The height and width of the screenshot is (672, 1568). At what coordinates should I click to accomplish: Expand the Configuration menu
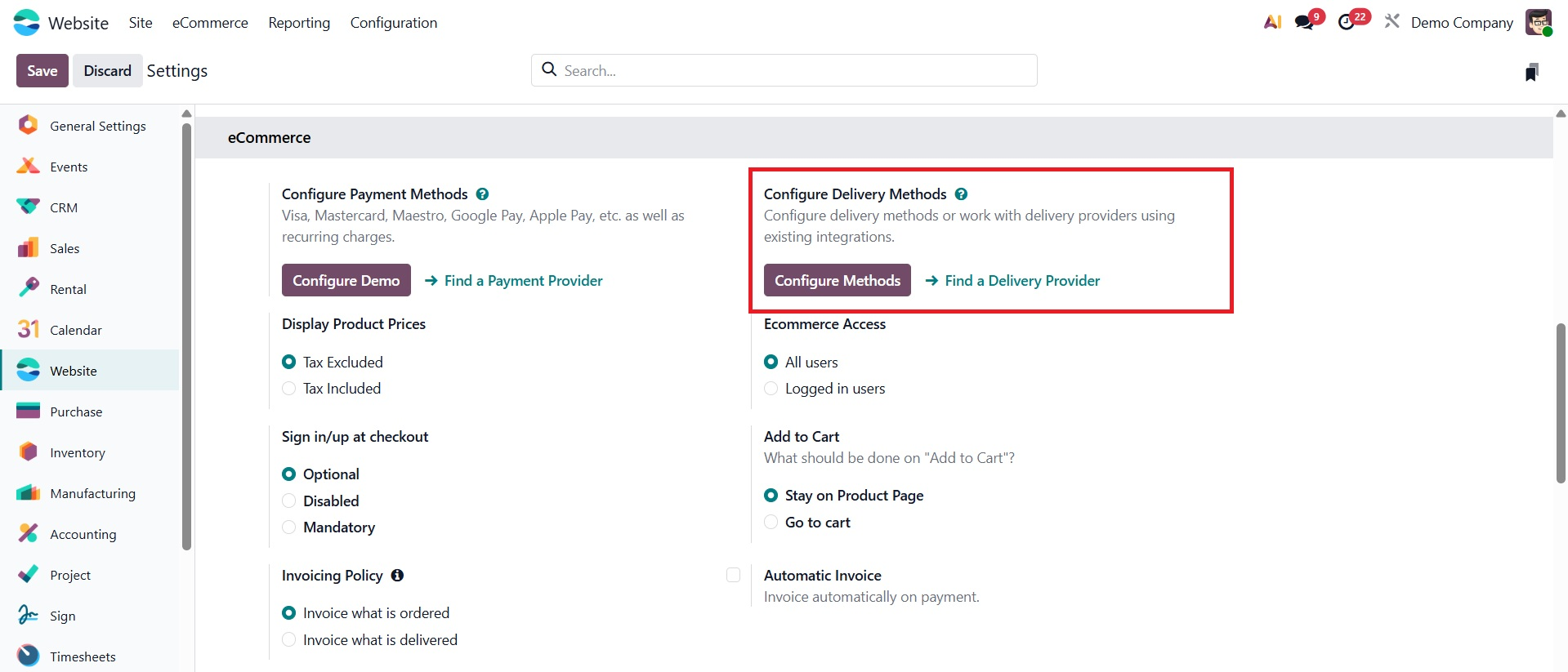click(393, 23)
